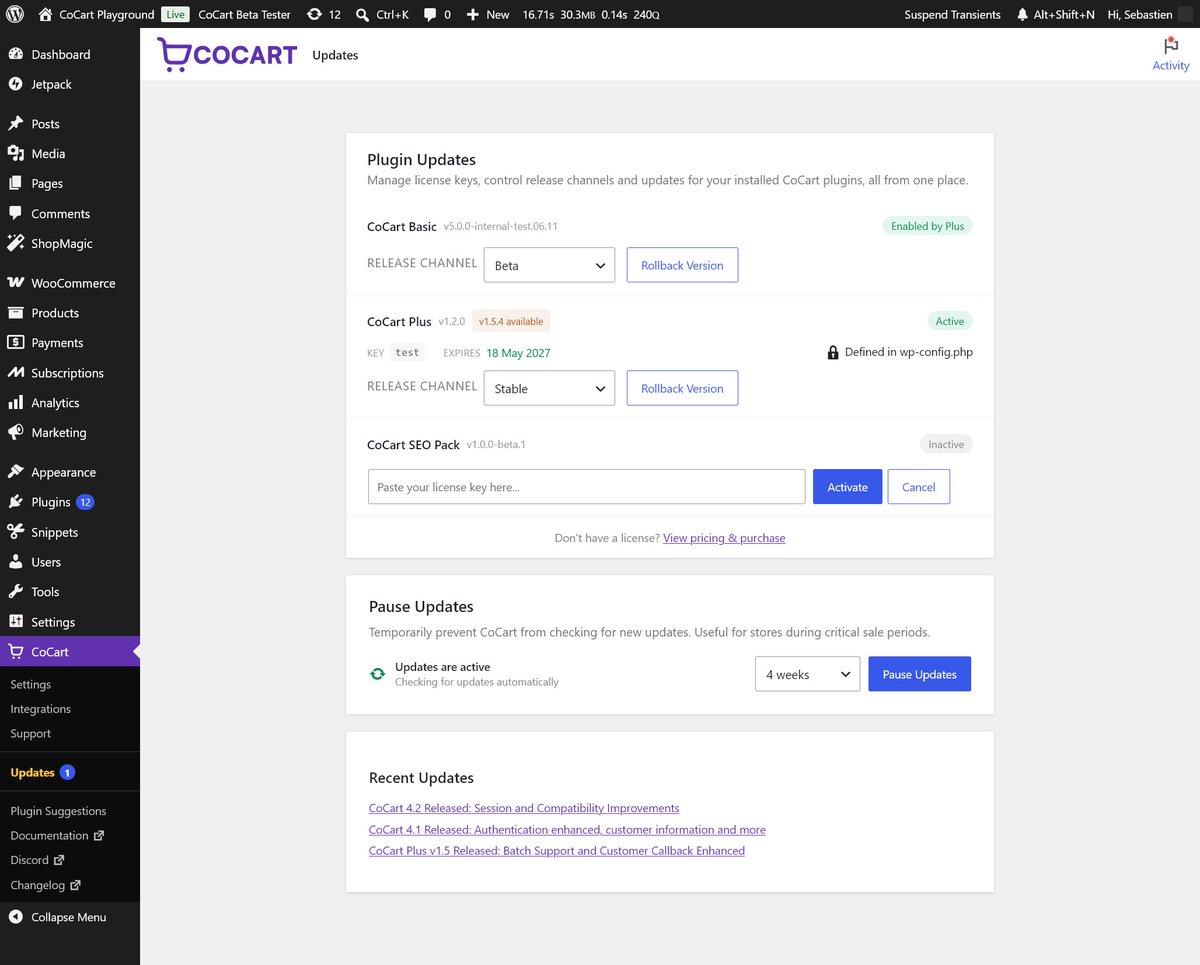
Task: Open CoCart Plus v1.5 Released link
Action: [557, 851]
